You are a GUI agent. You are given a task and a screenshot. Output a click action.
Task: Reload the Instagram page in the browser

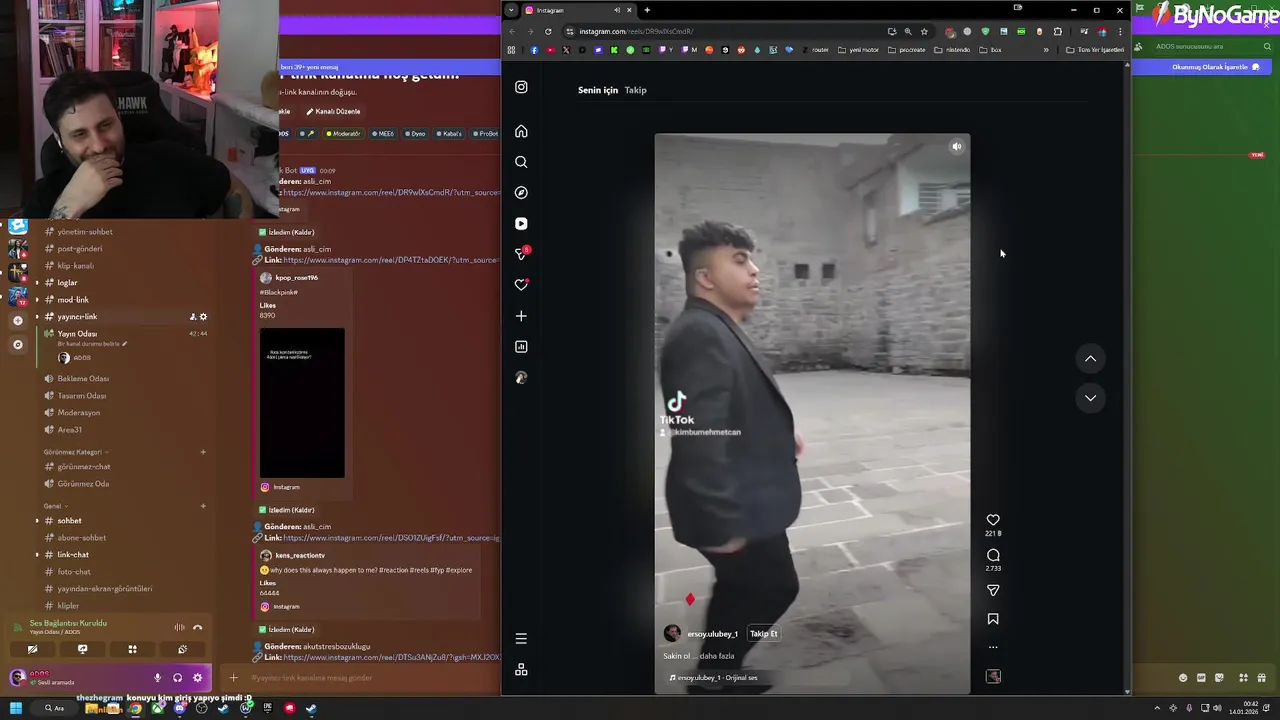click(x=548, y=31)
